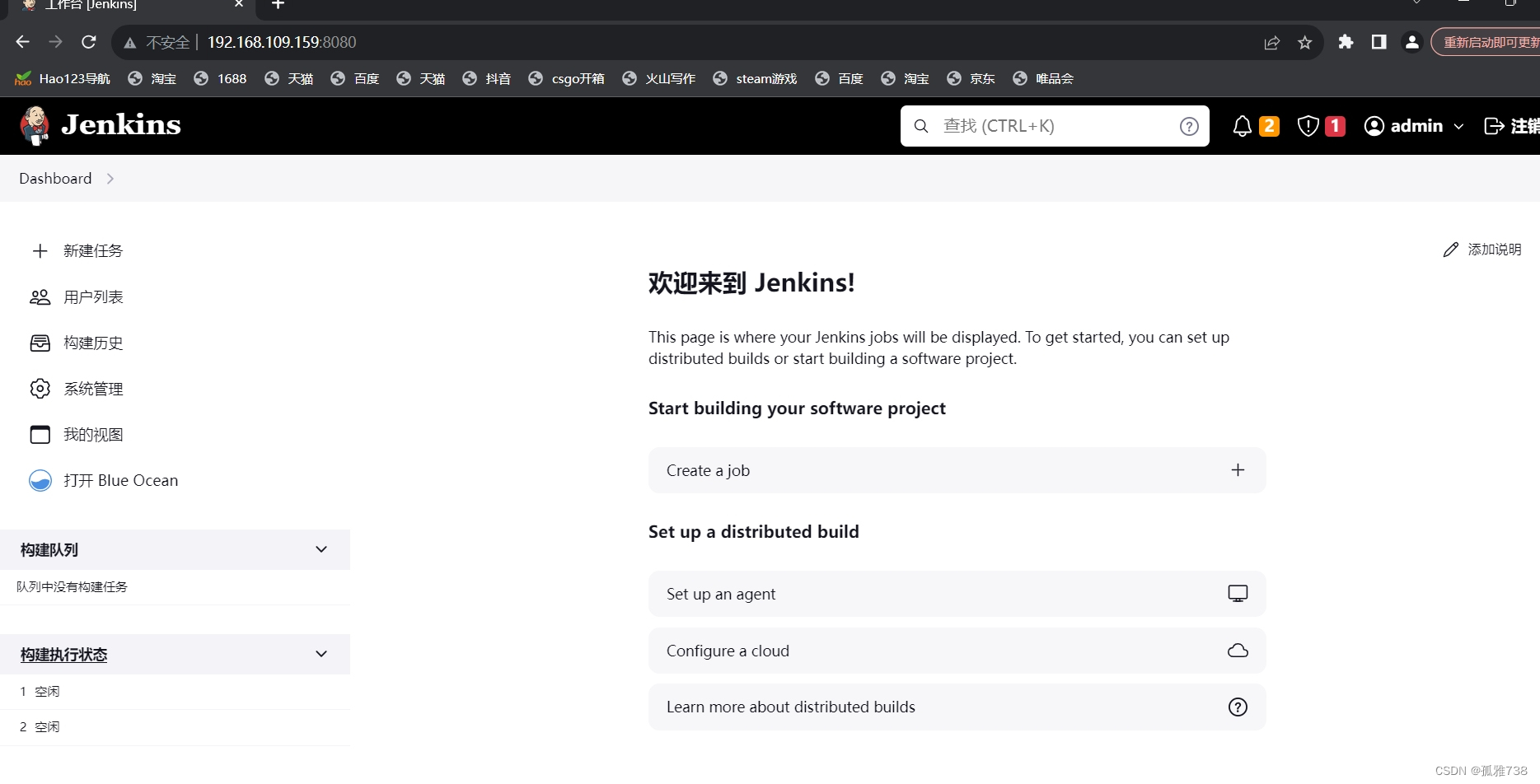This screenshot has height=784, width=1540.
Task: Open the Jenkins logo homepage icon
Action: pyautogui.click(x=35, y=125)
